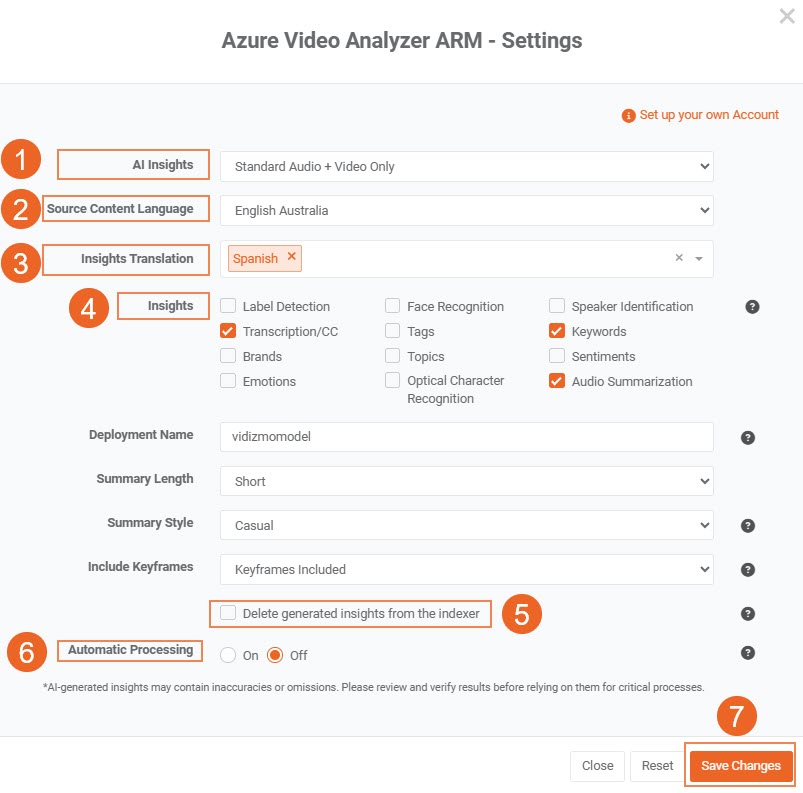
Task: Enable the Label Detection checkbox
Action: (228, 306)
